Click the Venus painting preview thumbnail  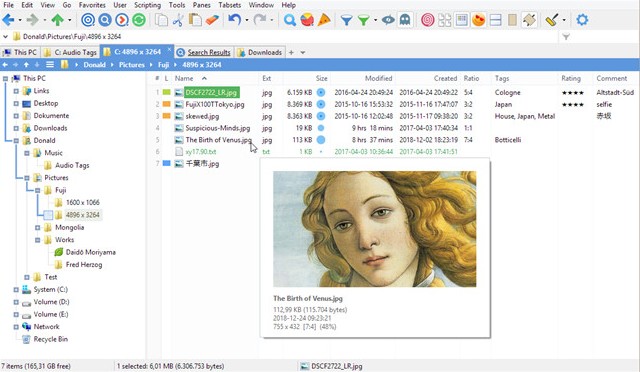coord(374,229)
